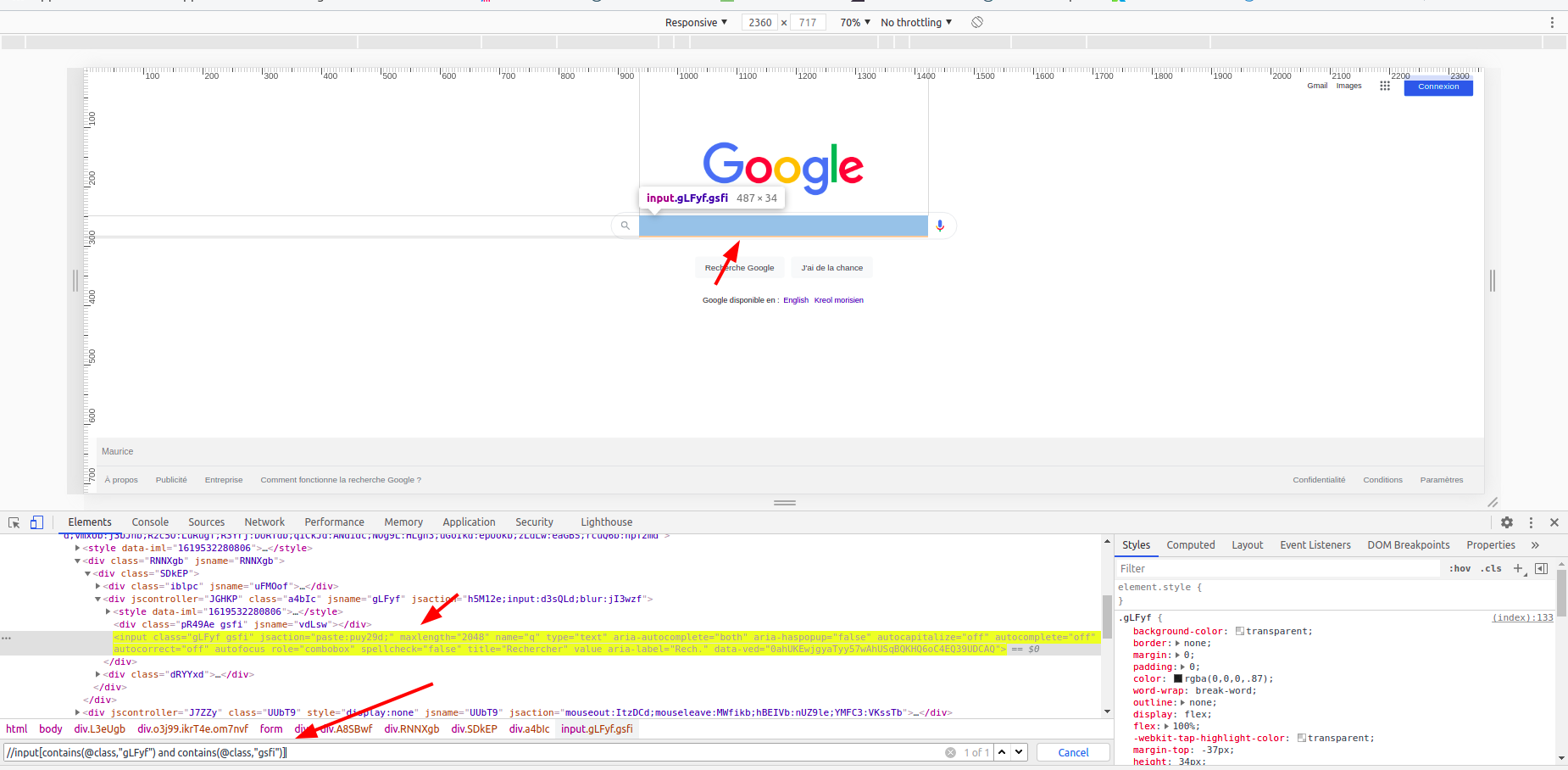The image size is (1568, 770).
Task: Collapse the div jscontroller JGHKP node
Action: [x=98, y=600]
